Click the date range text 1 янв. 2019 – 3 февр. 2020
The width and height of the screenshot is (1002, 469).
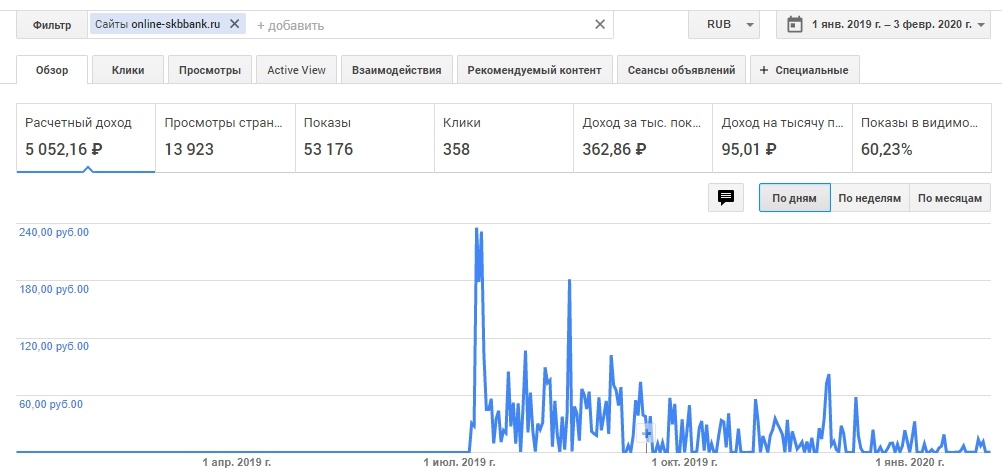[891, 25]
